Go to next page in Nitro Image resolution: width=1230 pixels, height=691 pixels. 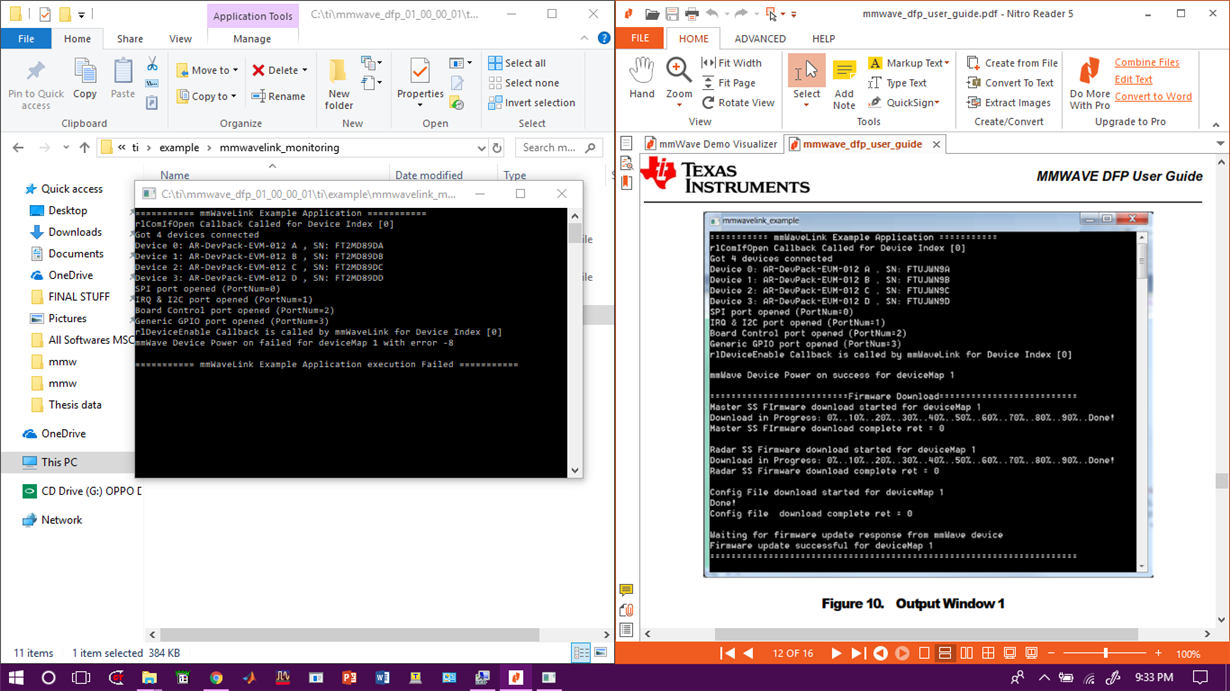click(x=836, y=654)
